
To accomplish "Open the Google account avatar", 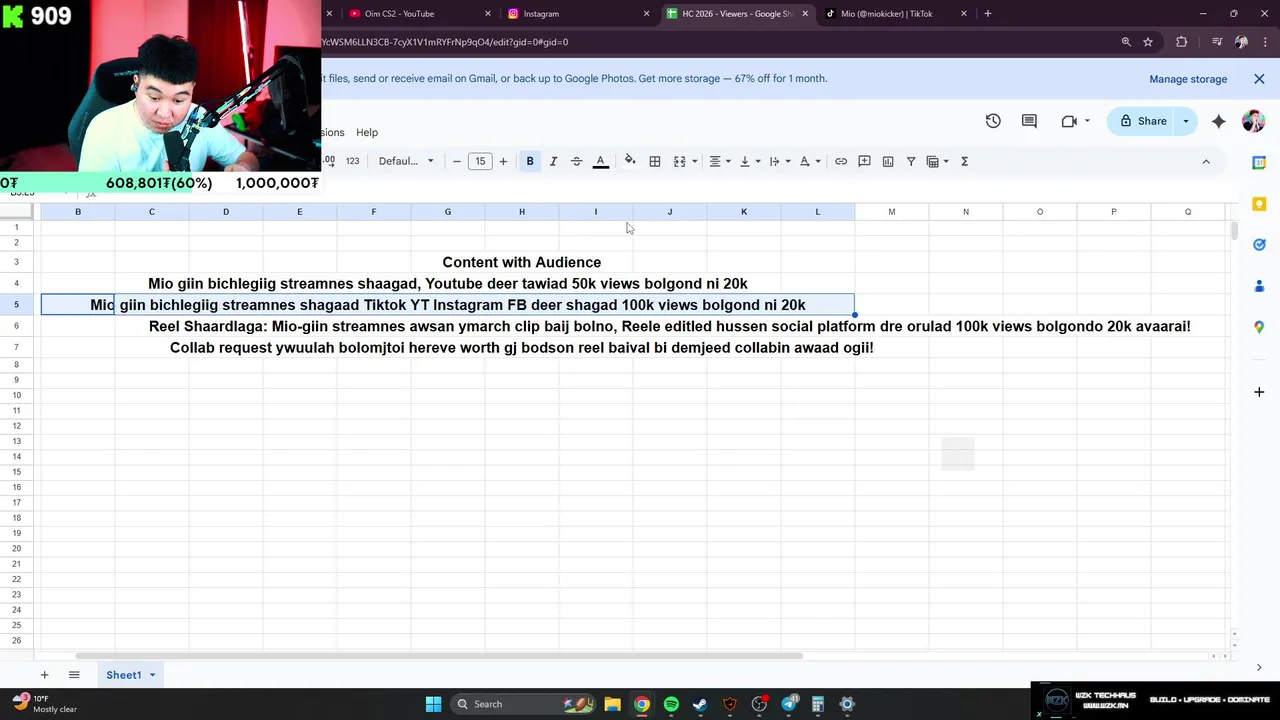I will [x=1253, y=121].
